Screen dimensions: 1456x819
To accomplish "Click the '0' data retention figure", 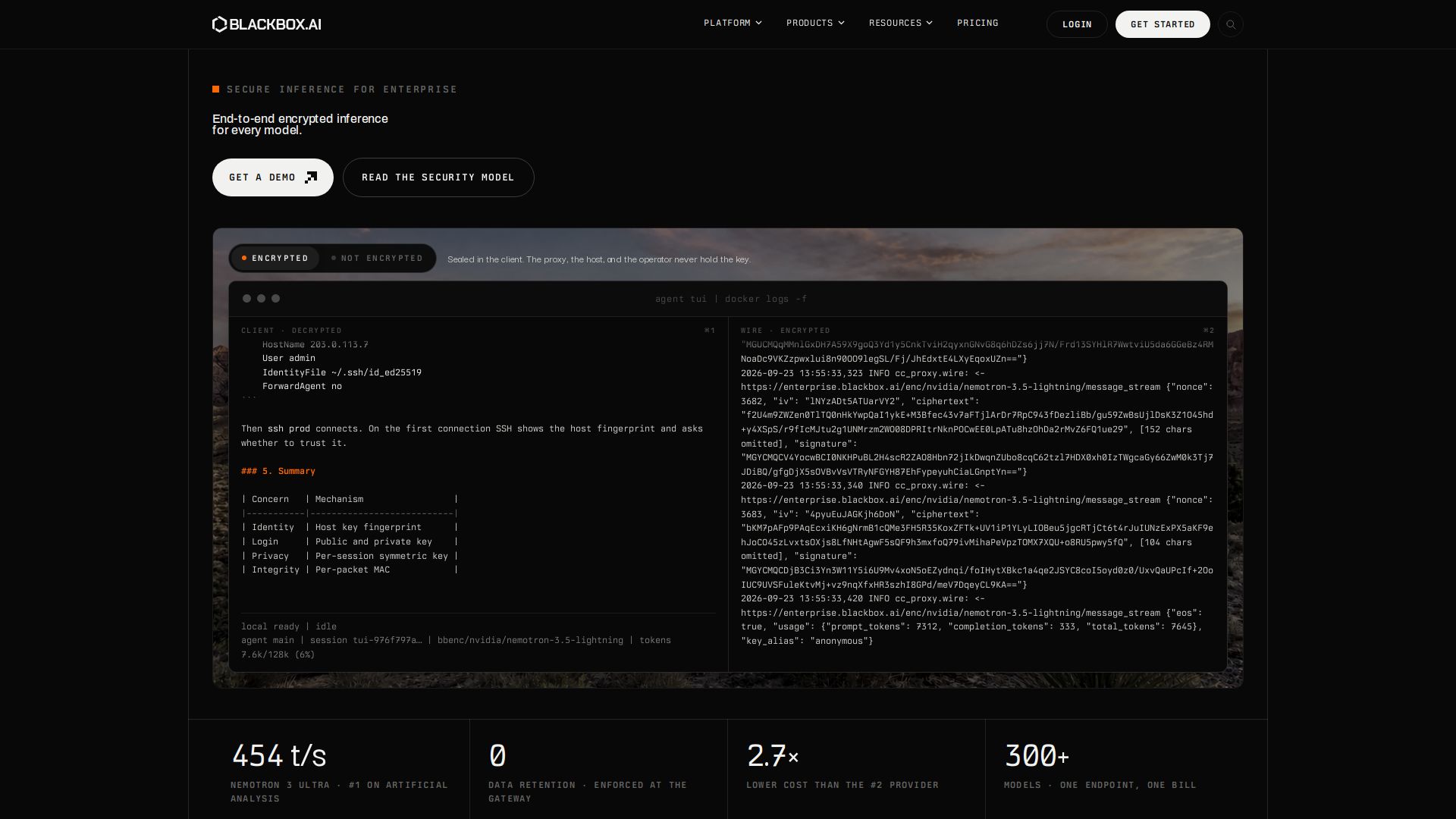I will tap(497, 755).
